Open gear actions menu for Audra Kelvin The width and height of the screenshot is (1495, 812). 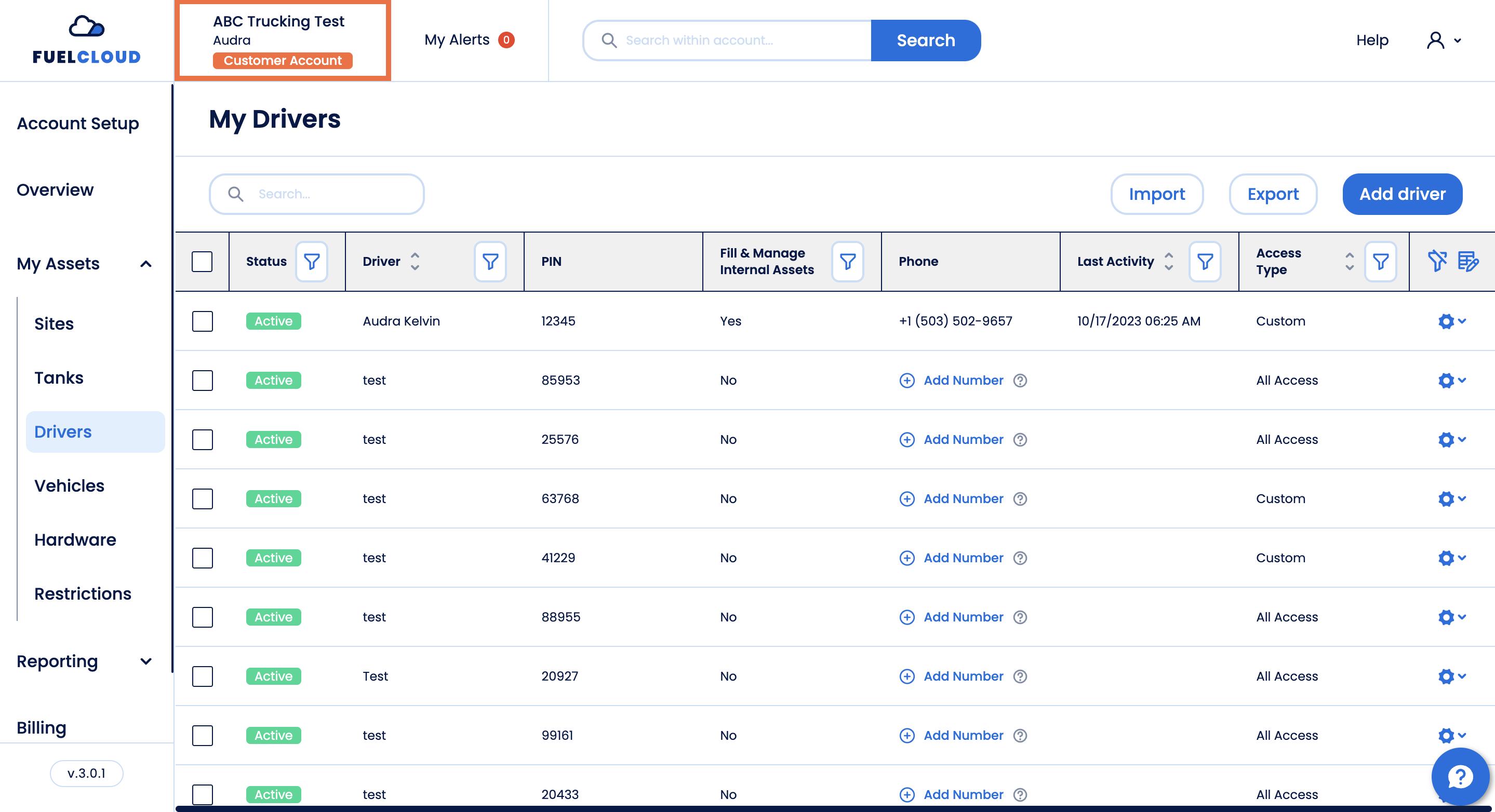click(x=1452, y=321)
